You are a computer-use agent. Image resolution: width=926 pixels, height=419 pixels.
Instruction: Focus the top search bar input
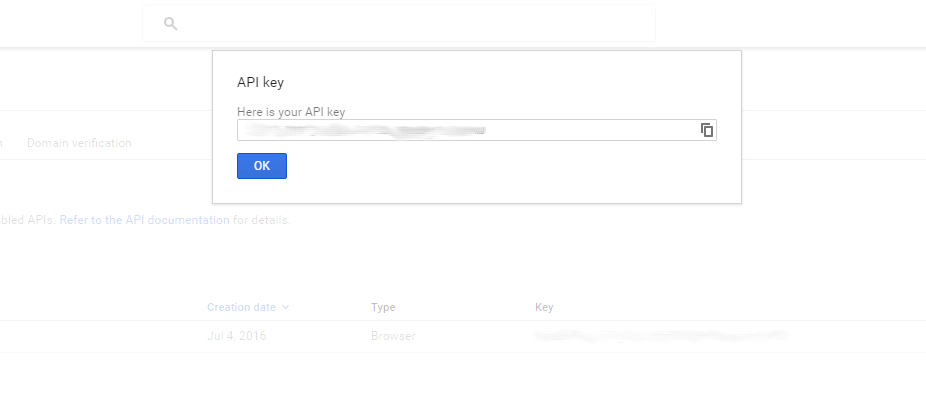(x=399, y=24)
